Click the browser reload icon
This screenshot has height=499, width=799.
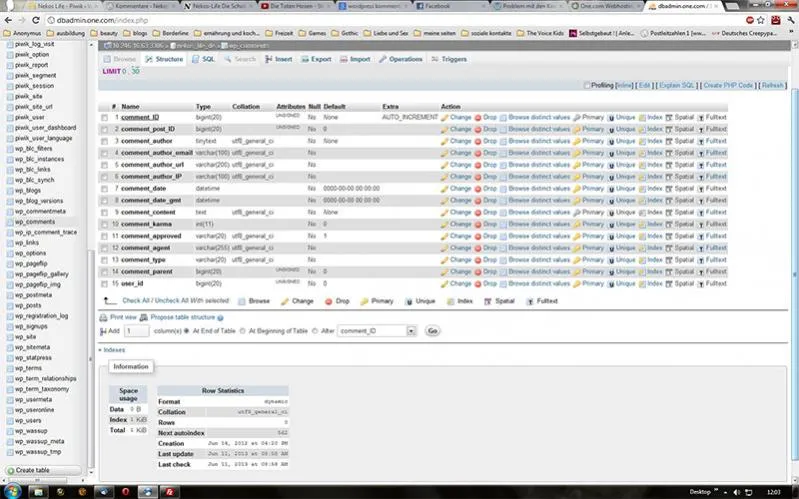click(x=36, y=20)
